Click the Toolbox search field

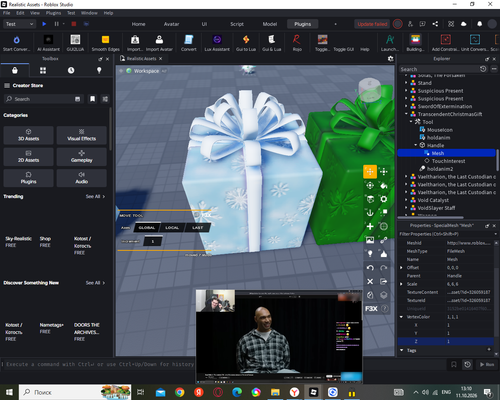(43, 99)
